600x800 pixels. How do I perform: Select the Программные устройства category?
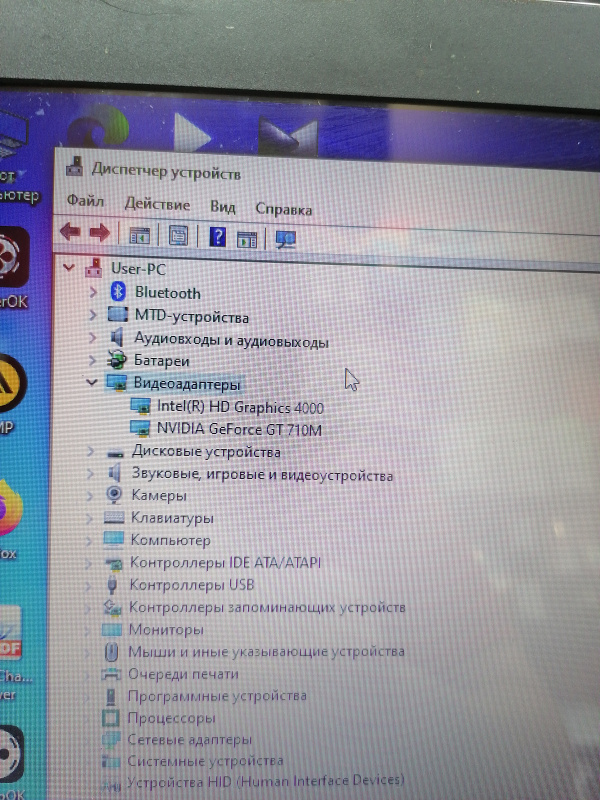pos(217,696)
